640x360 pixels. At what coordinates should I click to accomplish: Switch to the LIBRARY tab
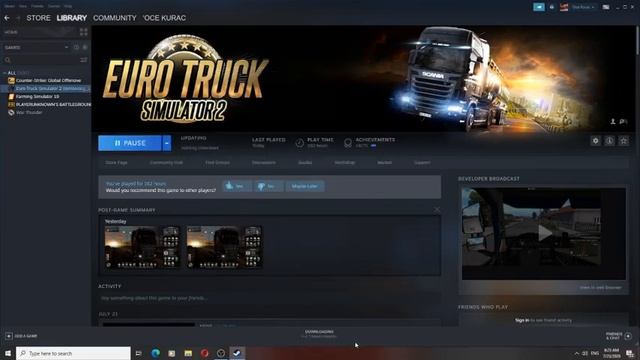(x=72, y=18)
